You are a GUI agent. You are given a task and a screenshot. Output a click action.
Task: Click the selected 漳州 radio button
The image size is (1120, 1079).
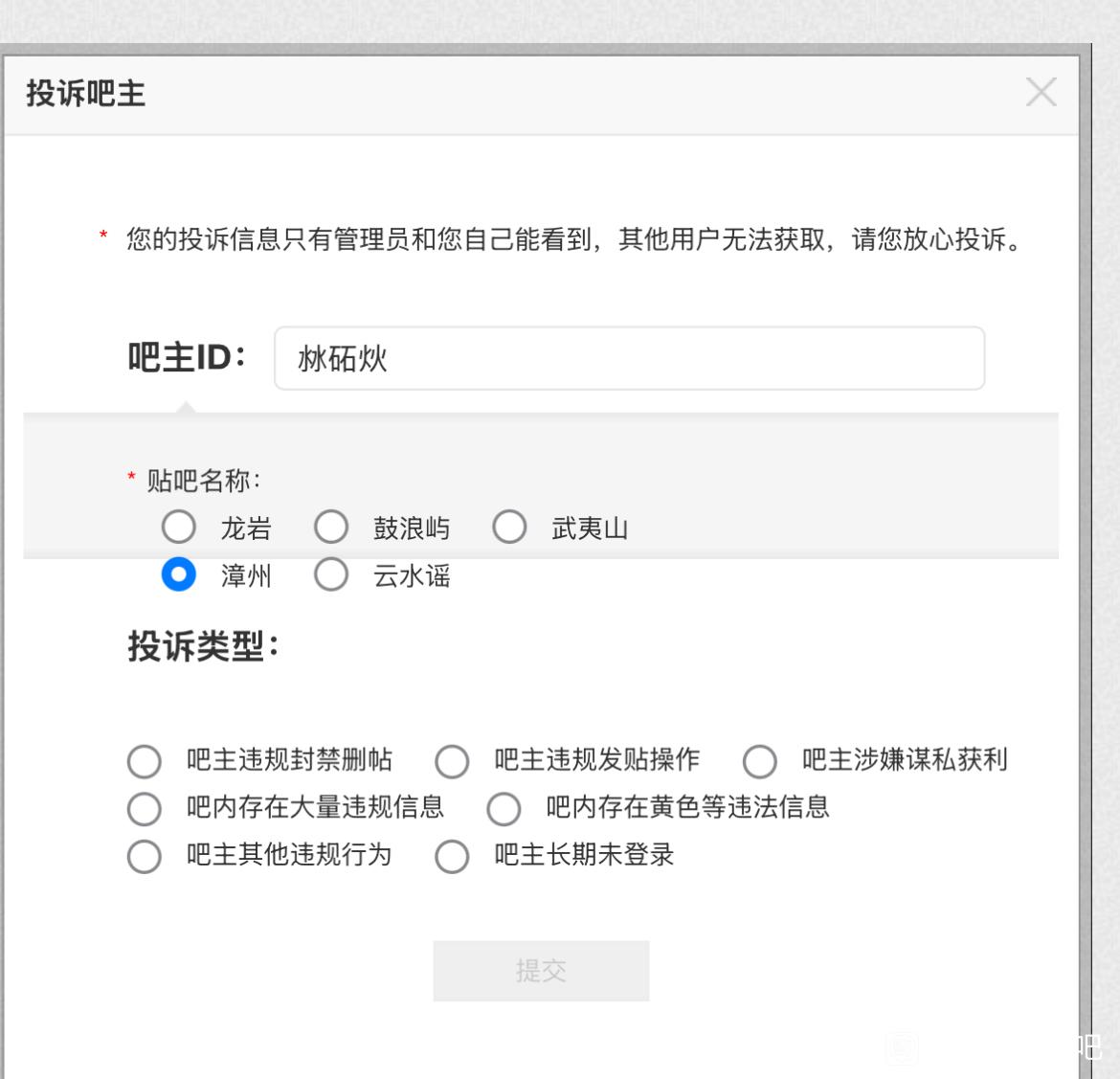179,574
